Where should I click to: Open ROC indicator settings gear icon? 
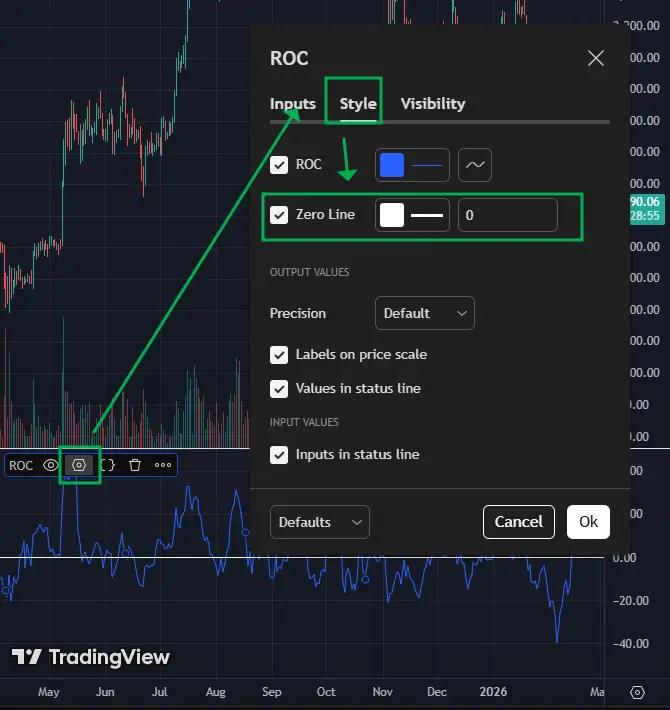79,465
